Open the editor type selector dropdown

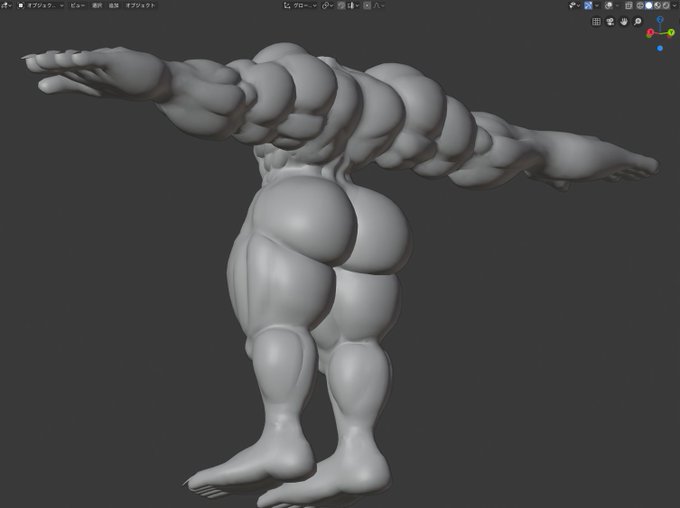click(x=6, y=5)
